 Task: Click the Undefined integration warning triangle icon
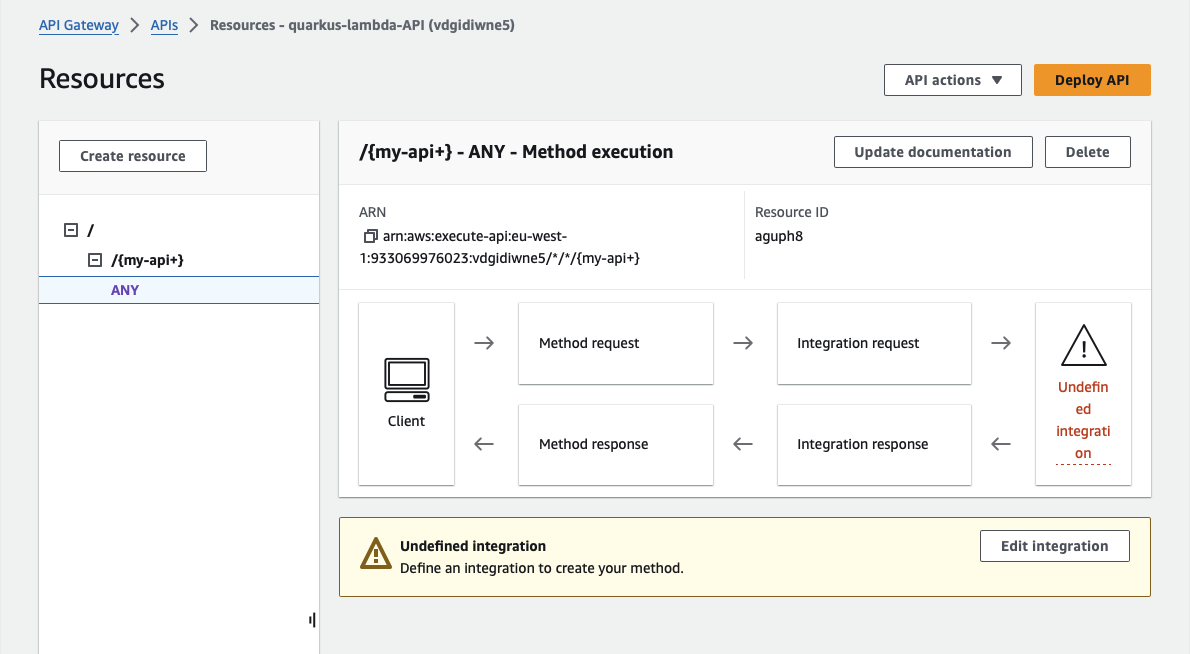(1083, 346)
